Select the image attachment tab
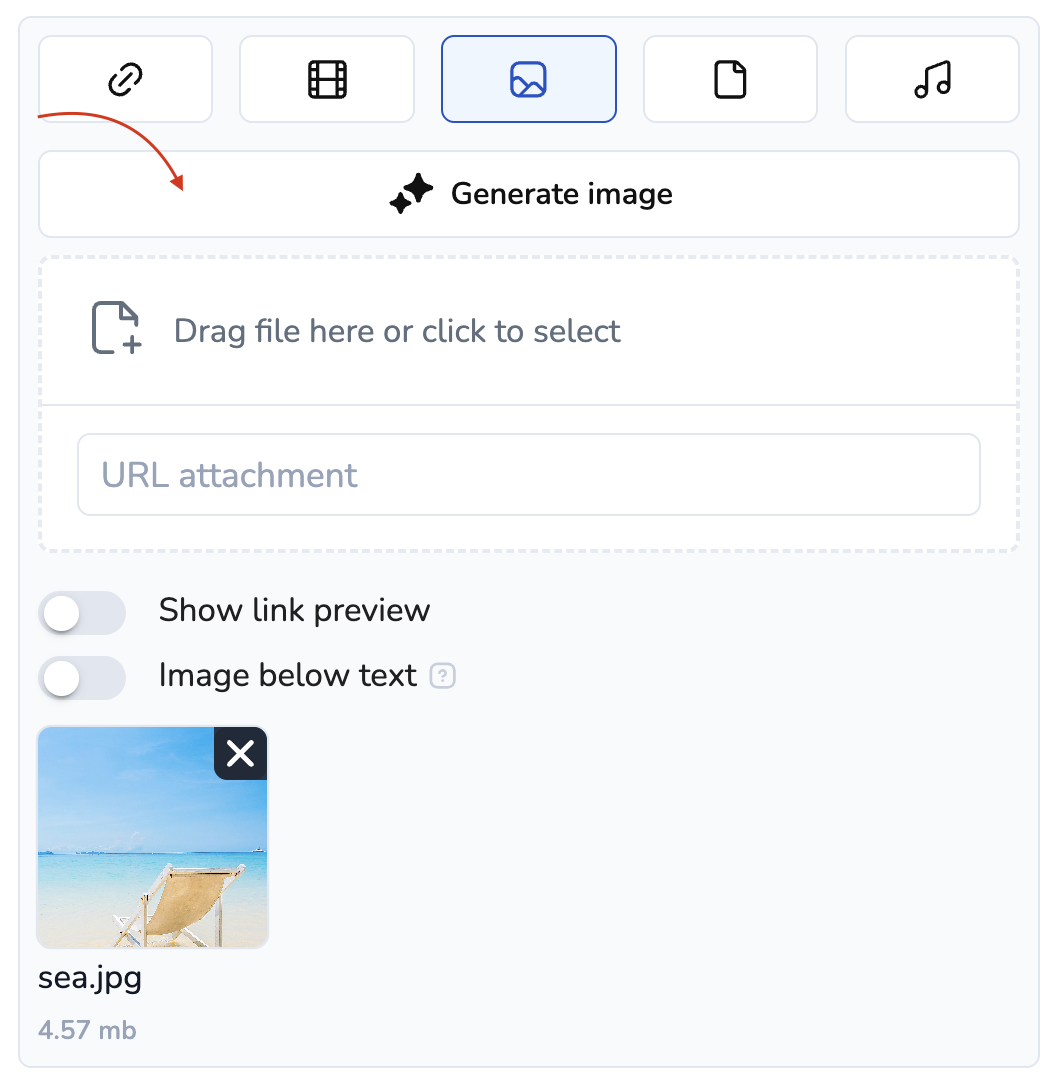1054x1076 pixels. tap(528, 79)
